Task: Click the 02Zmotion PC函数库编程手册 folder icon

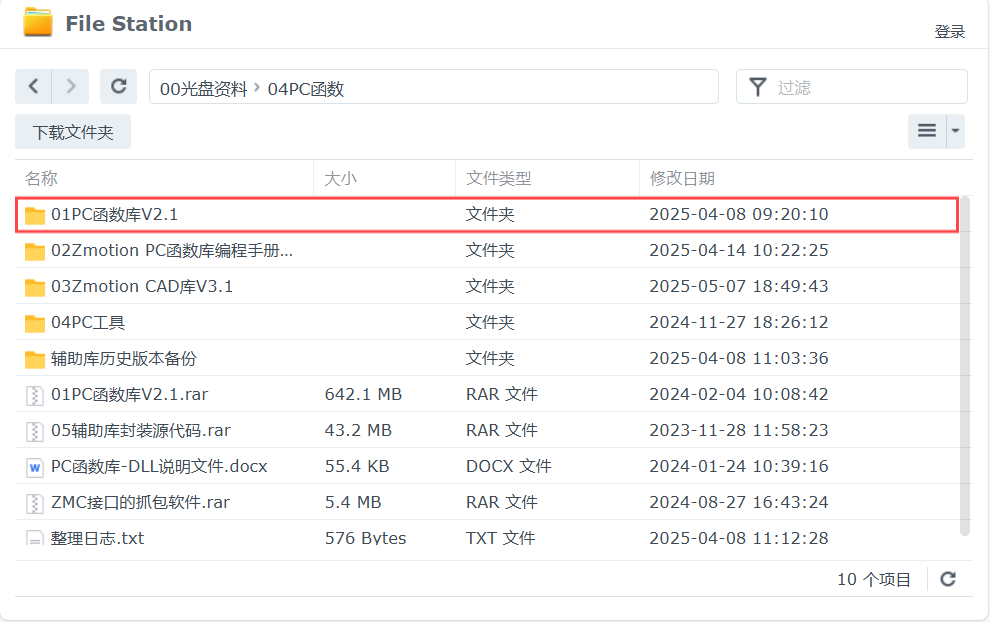Action: pyautogui.click(x=35, y=251)
